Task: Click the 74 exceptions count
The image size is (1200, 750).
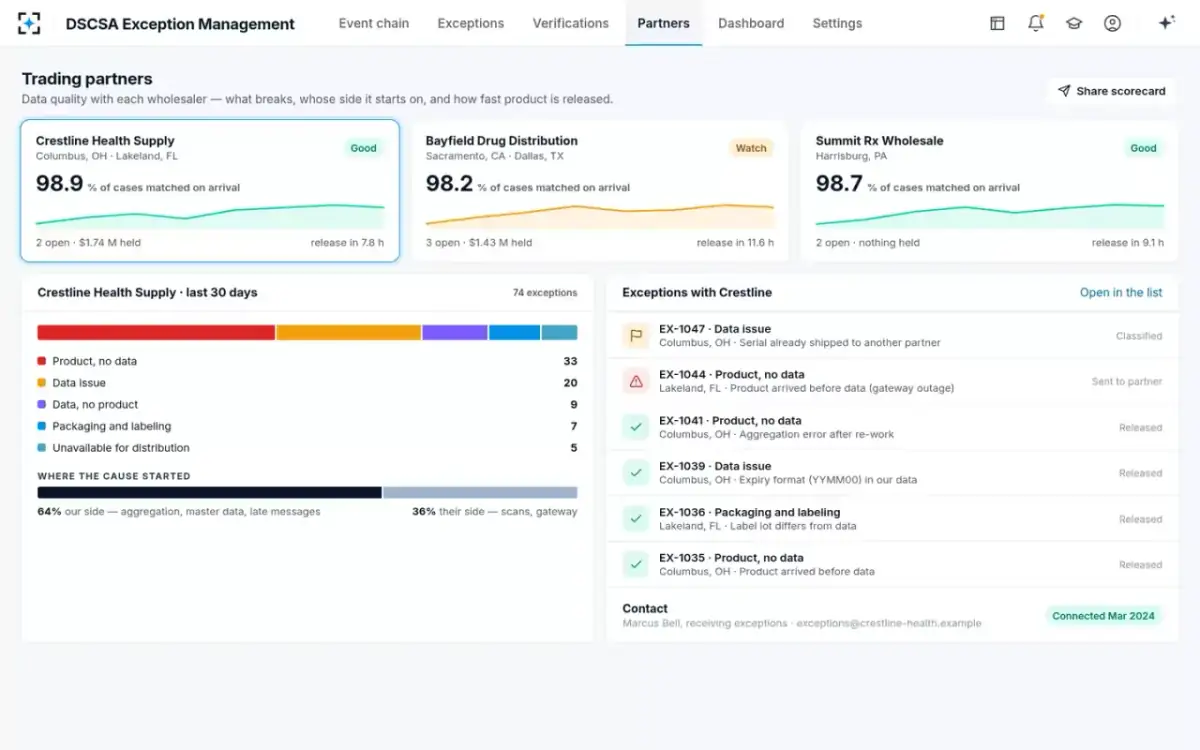Action: pyautogui.click(x=545, y=293)
